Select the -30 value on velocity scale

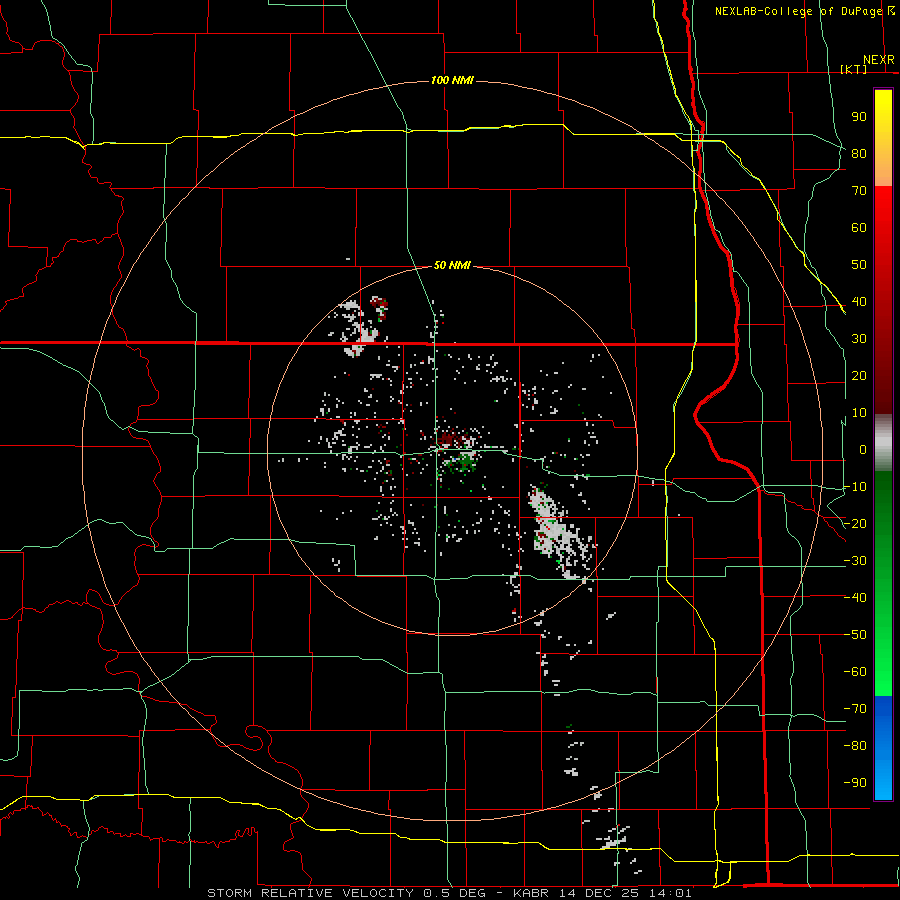point(855,561)
